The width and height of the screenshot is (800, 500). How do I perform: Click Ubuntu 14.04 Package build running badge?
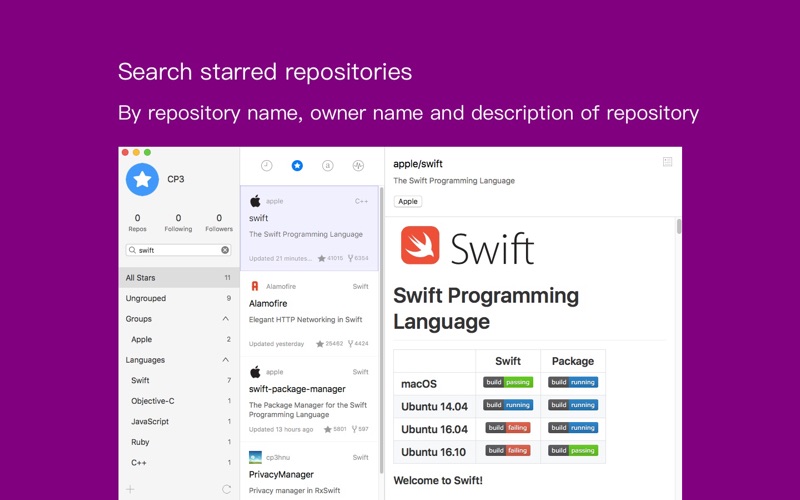click(573, 405)
